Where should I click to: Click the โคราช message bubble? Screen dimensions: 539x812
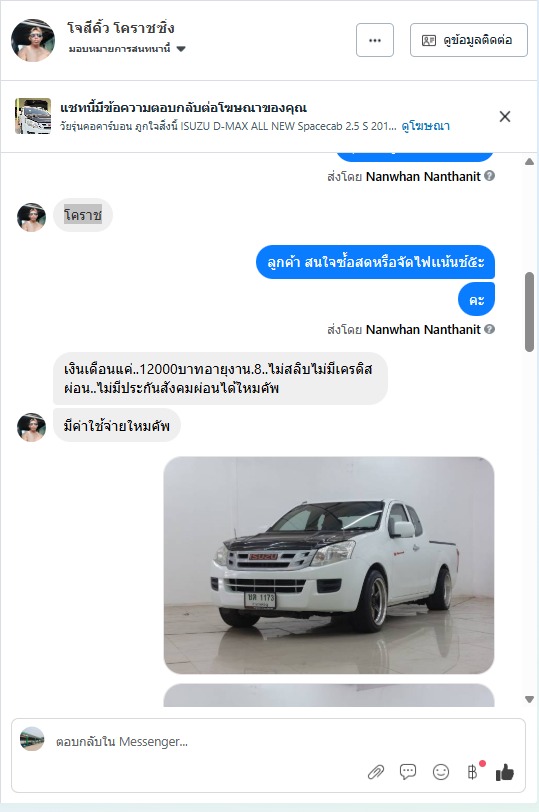tap(83, 214)
